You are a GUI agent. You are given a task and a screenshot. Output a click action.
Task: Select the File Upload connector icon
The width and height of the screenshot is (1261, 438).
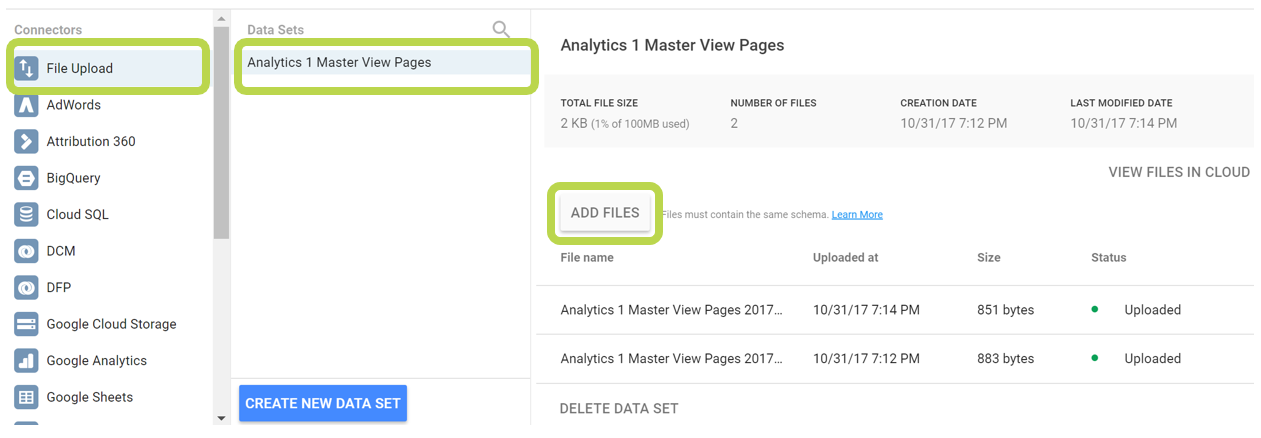(26, 68)
